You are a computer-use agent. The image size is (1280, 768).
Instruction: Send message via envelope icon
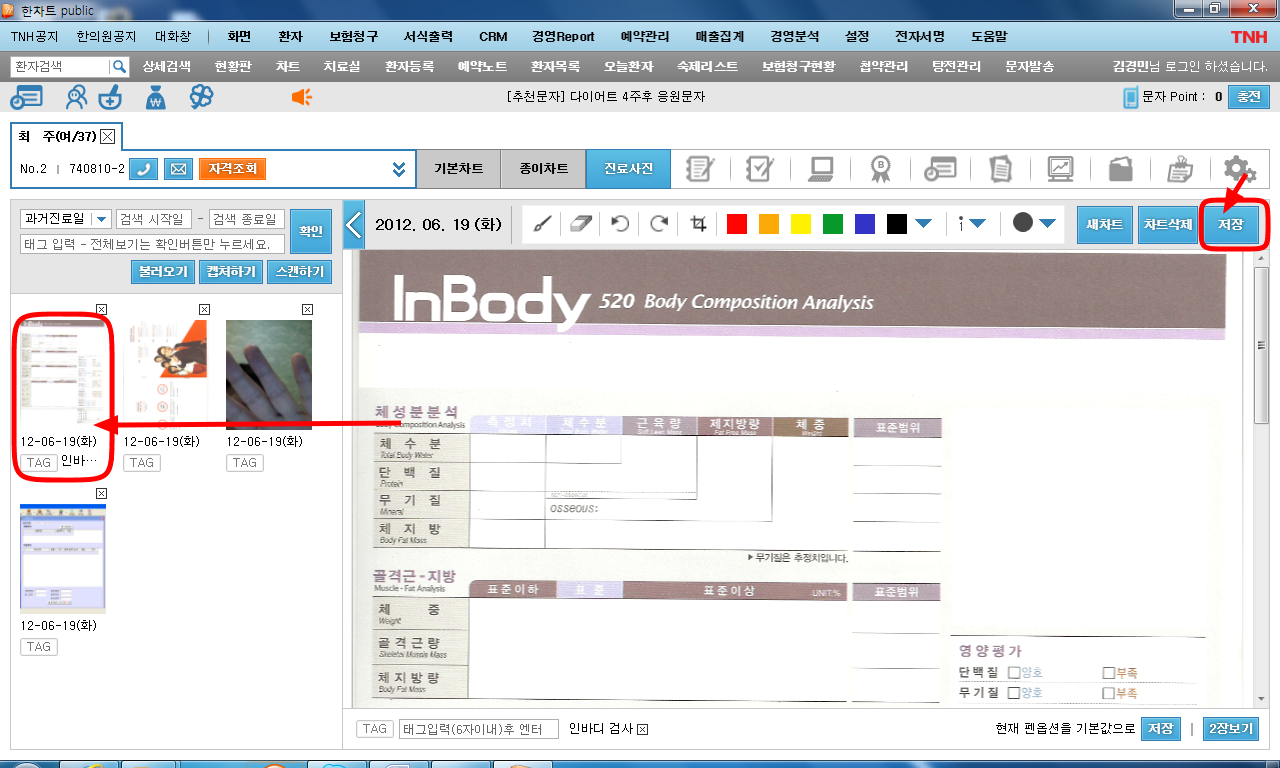pyautogui.click(x=178, y=169)
